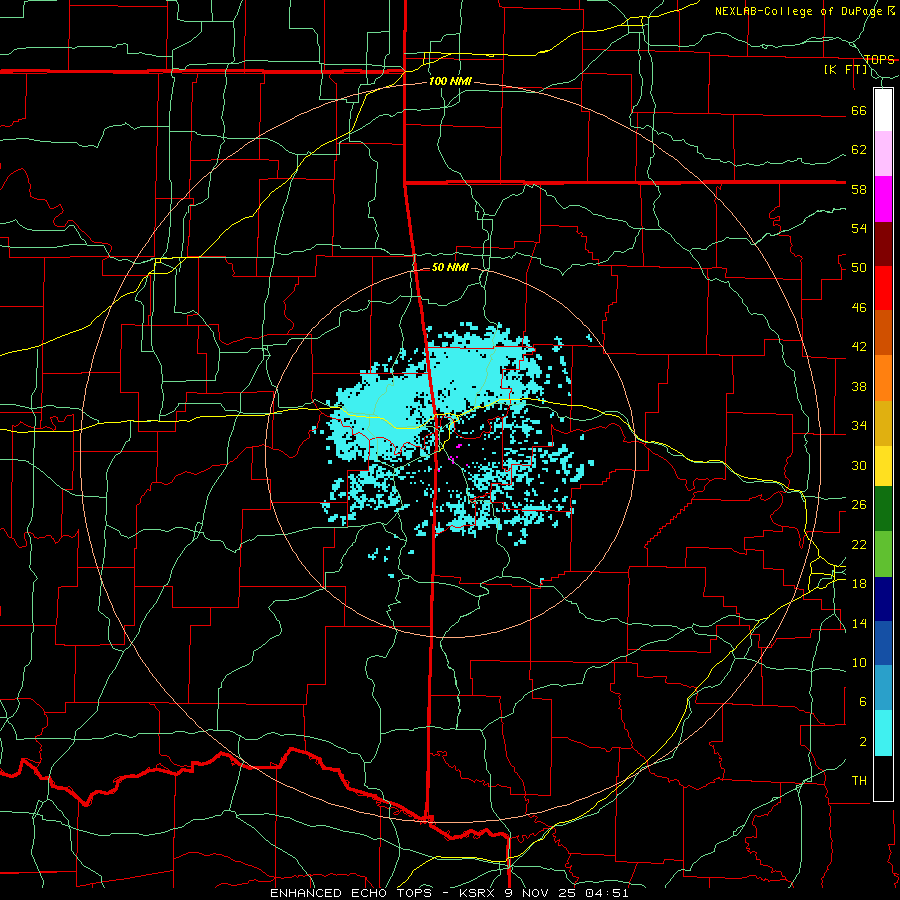Viewport: 900px width, 900px height.
Task: Click the 'TH' threshold label
Action: [x=859, y=781]
